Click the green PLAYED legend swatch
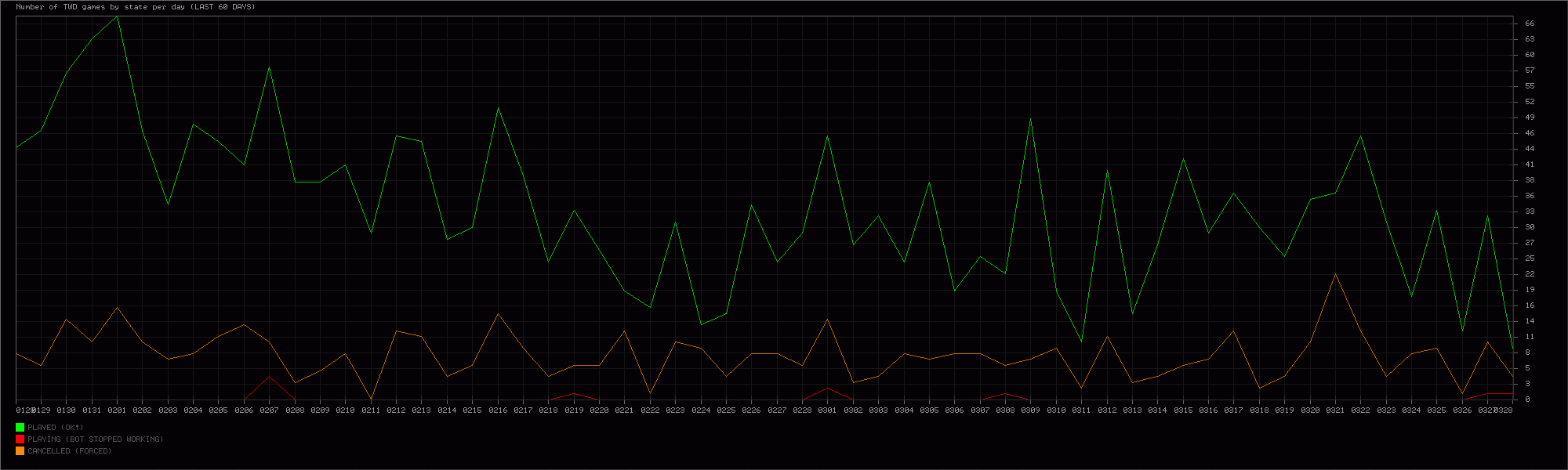The height and width of the screenshot is (470, 1568). tap(20, 427)
